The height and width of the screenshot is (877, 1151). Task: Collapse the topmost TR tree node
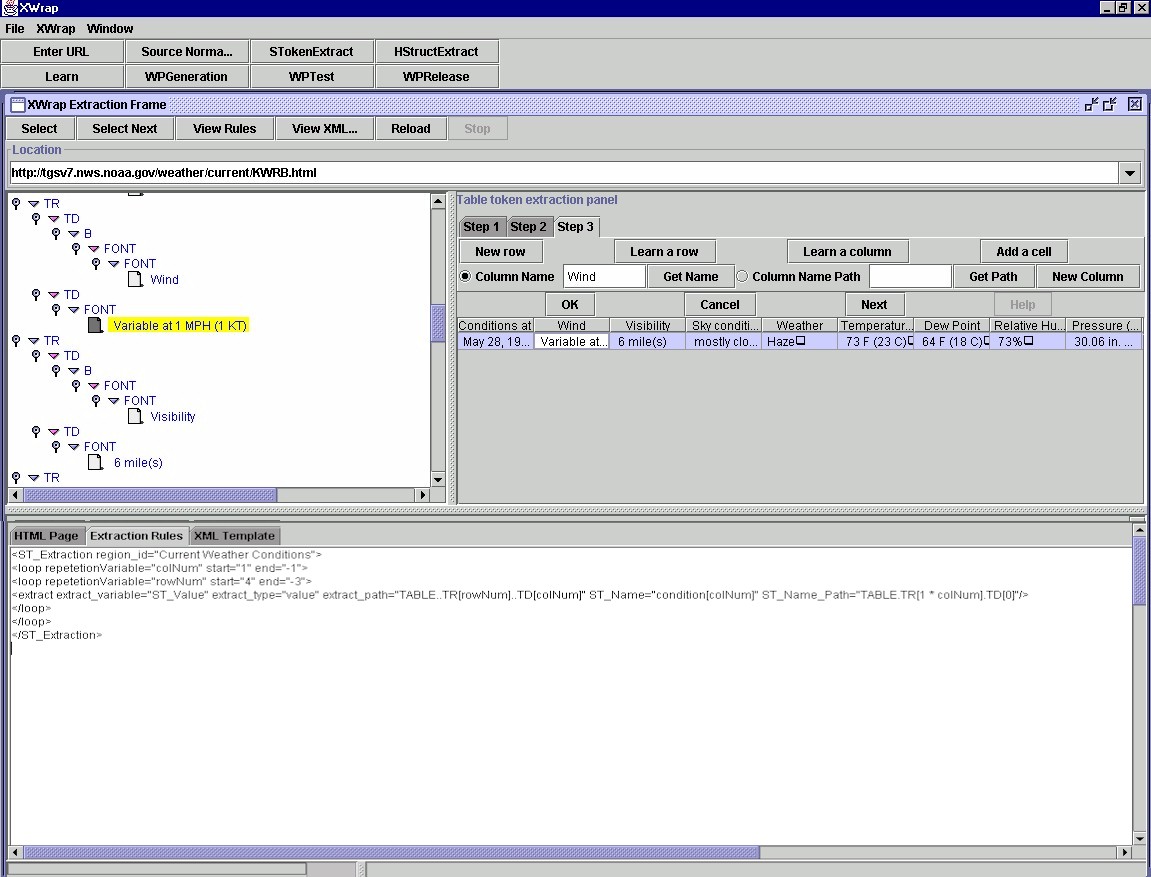coord(34,204)
